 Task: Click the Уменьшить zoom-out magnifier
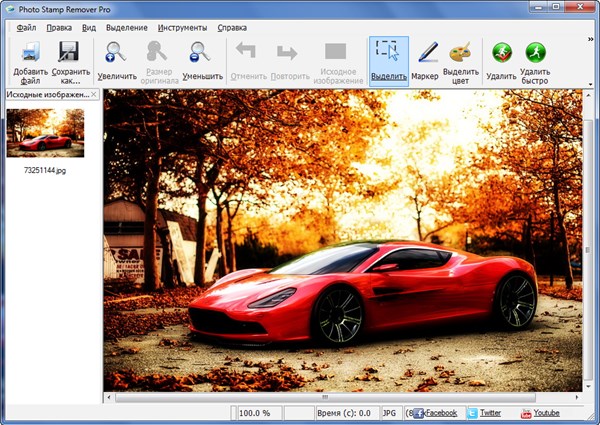pyautogui.click(x=201, y=53)
